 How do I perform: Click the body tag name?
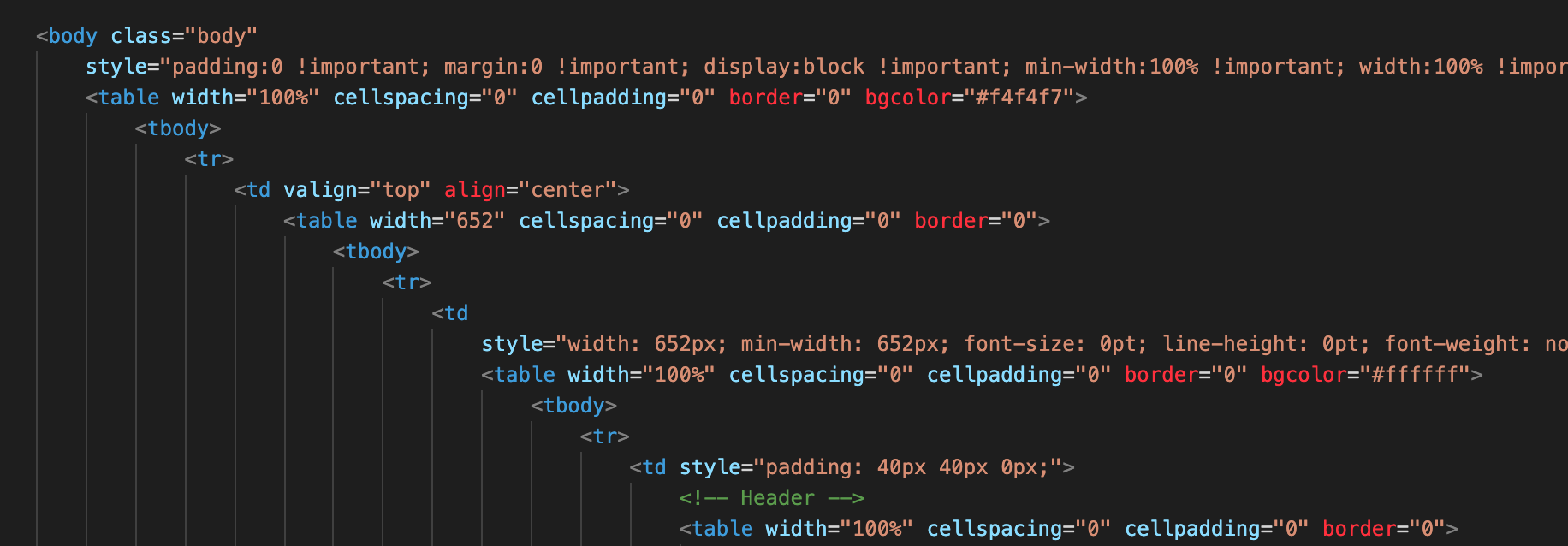tap(73, 36)
